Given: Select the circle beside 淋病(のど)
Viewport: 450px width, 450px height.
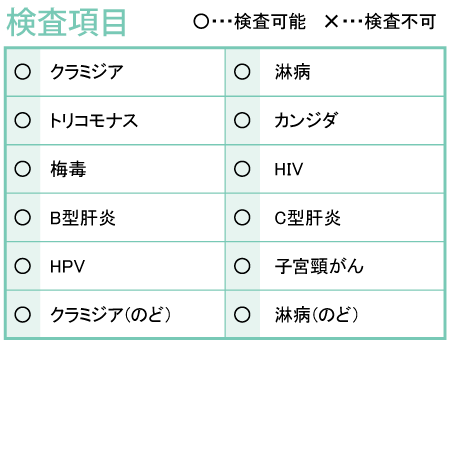Looking at the screenshot, I should (242, 314).
